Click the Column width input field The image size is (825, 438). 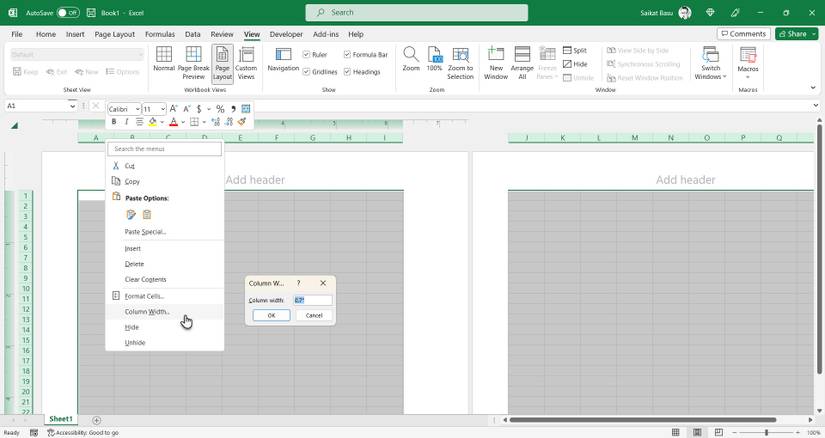point(311,300)
